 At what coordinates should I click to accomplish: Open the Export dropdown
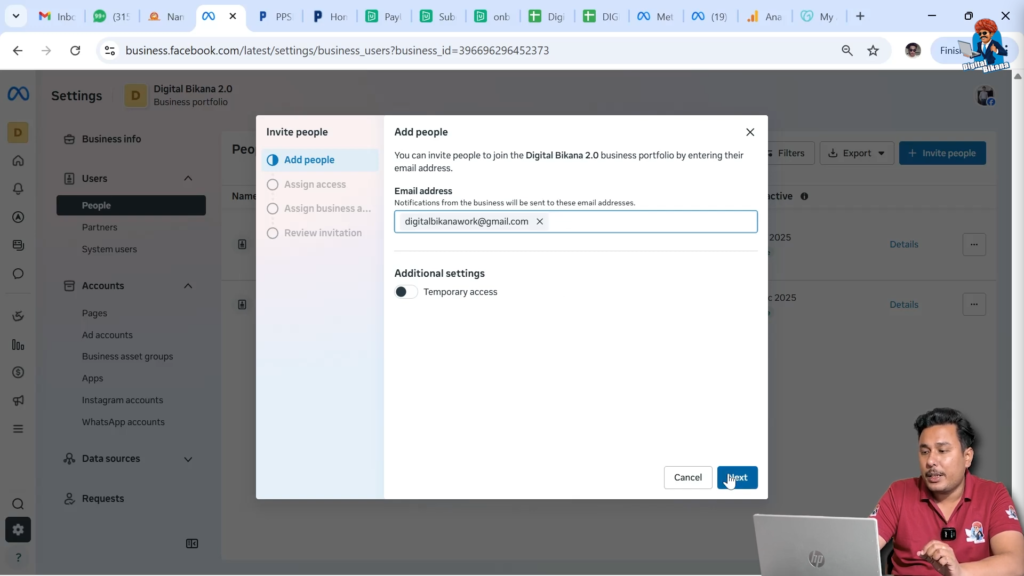click(856, 153)
